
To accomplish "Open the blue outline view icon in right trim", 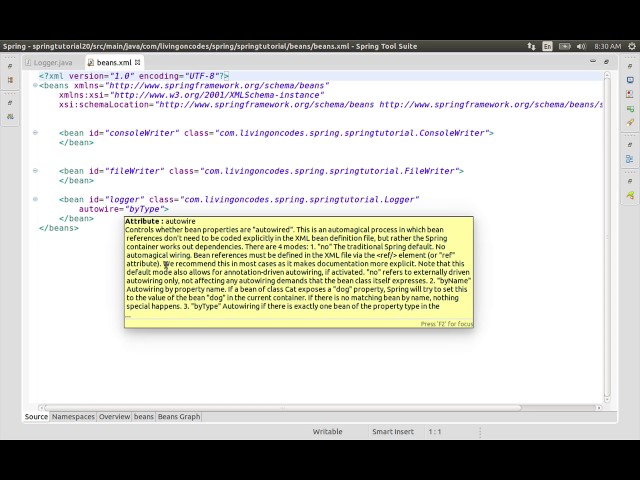I will point(630,159).
